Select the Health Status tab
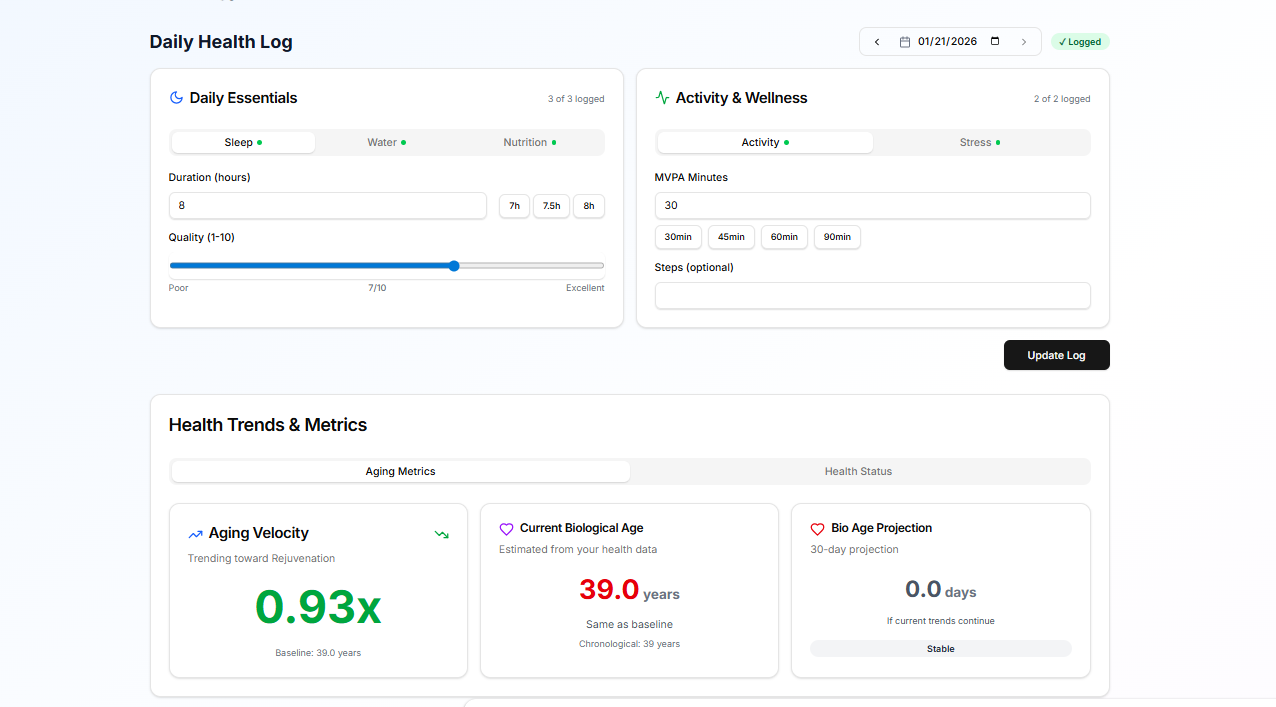 [858, 472]
